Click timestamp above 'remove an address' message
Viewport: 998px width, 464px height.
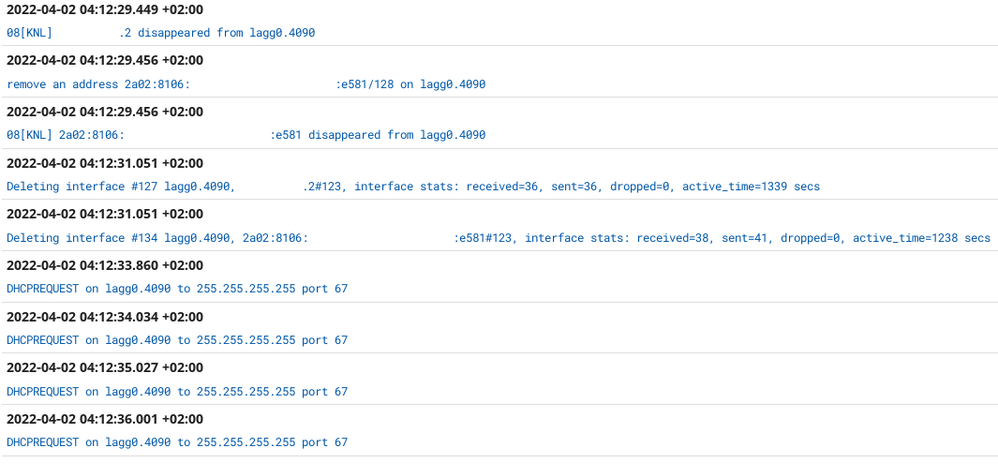pos(105,60)
